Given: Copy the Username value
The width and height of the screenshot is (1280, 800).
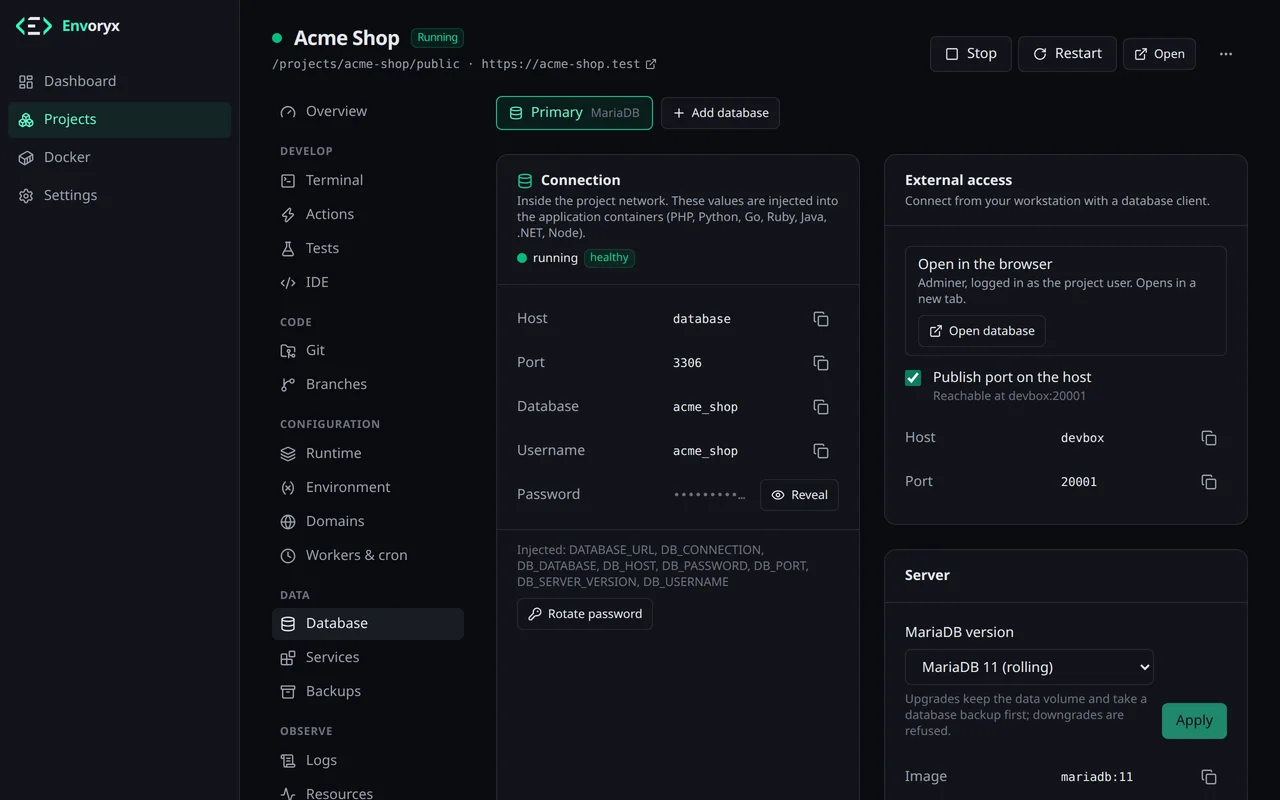Looking at the screenshot, I should pos(821,451).
